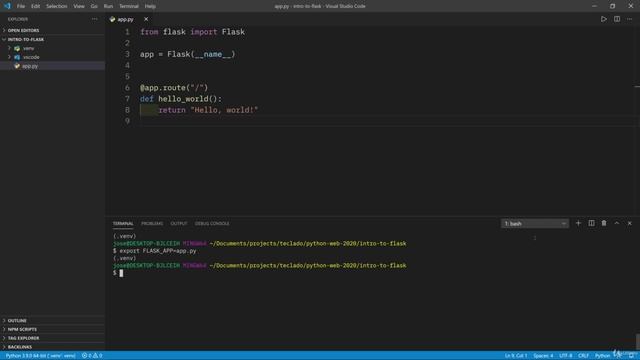The width and height of the screenshot is (640, 360).
Task: Create a new terminal with plus icon
Action: coord(578,223)
